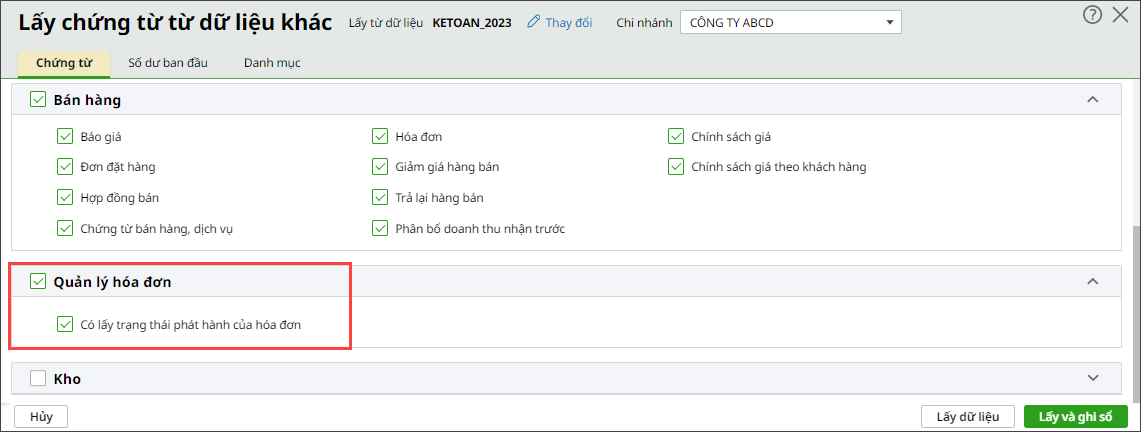Click the Hủy button
The width and height of the screenshot is (1141, 432).
point(41,417)
